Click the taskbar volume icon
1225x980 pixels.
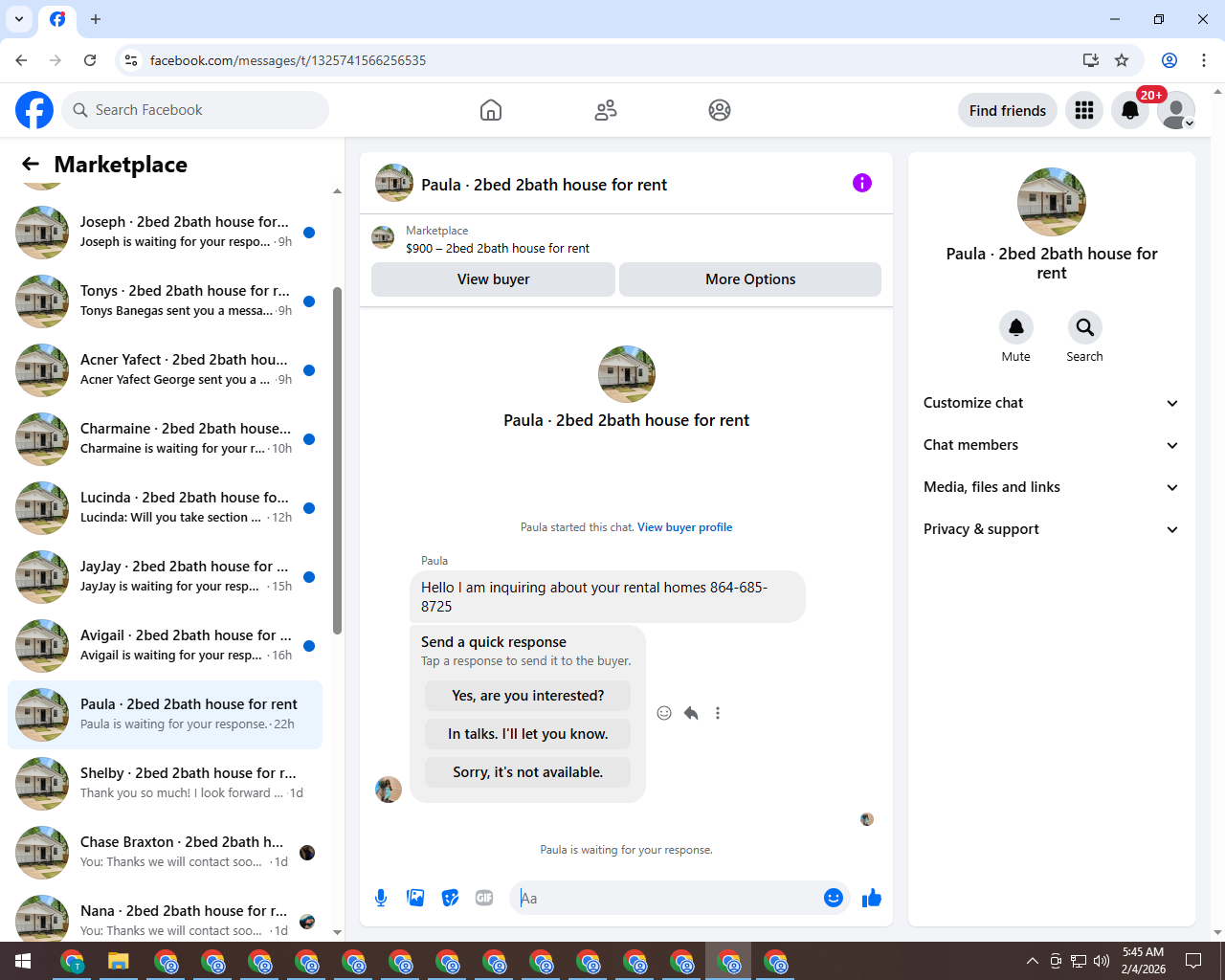pyautogui.click(x=1102, y=961)
